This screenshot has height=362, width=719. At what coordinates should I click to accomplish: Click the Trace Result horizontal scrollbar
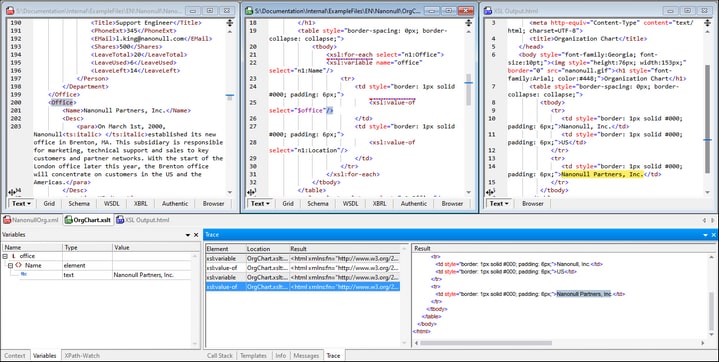tap(486, 343)
